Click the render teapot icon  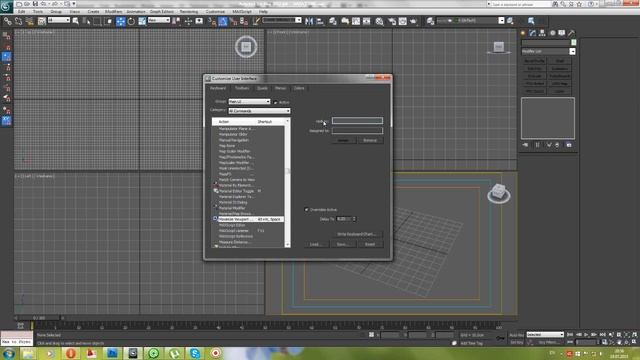(413, 21)
